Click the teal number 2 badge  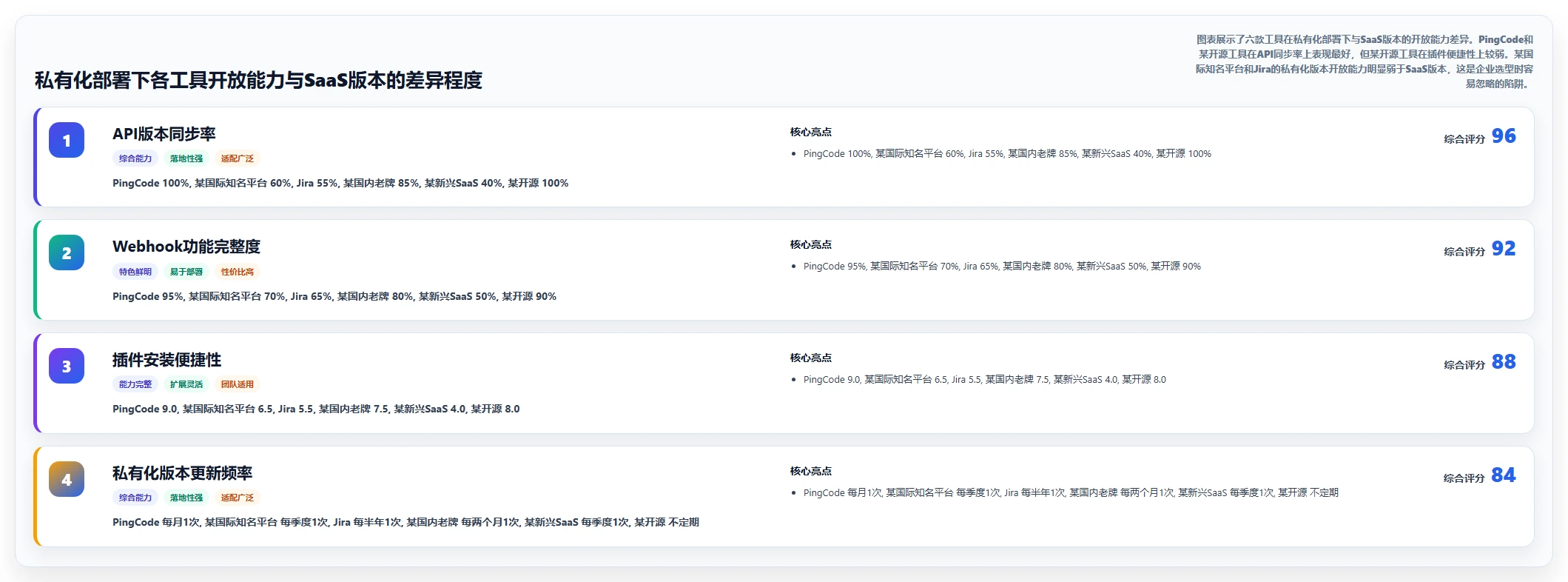tap(67, 252)
